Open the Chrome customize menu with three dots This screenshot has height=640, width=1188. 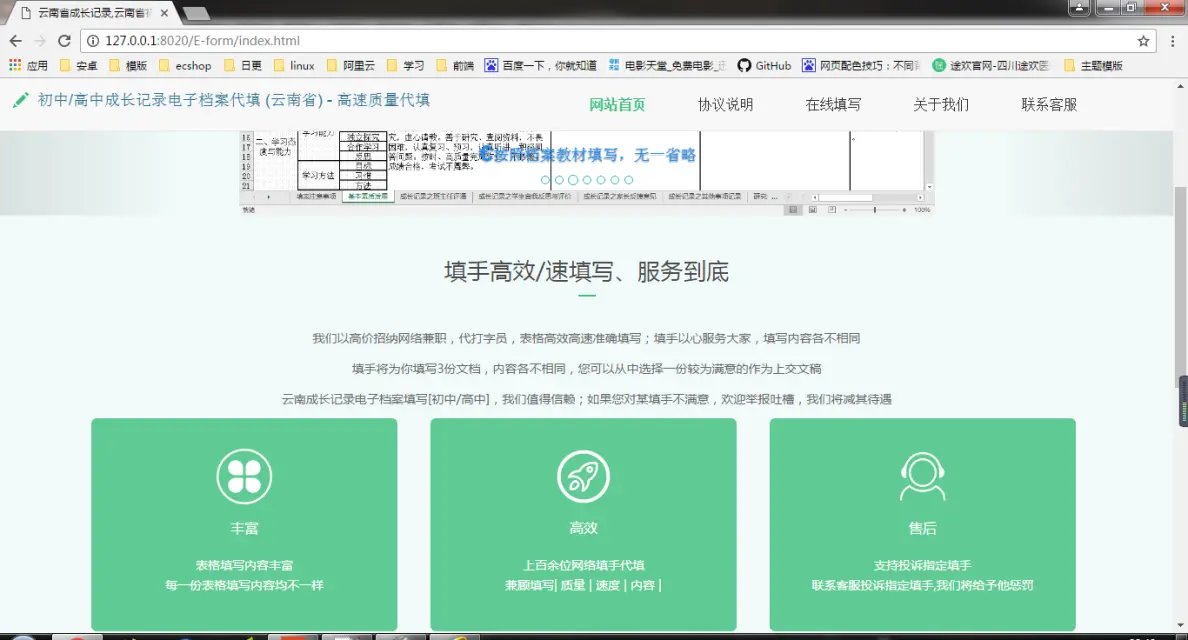pos(1172,42)
